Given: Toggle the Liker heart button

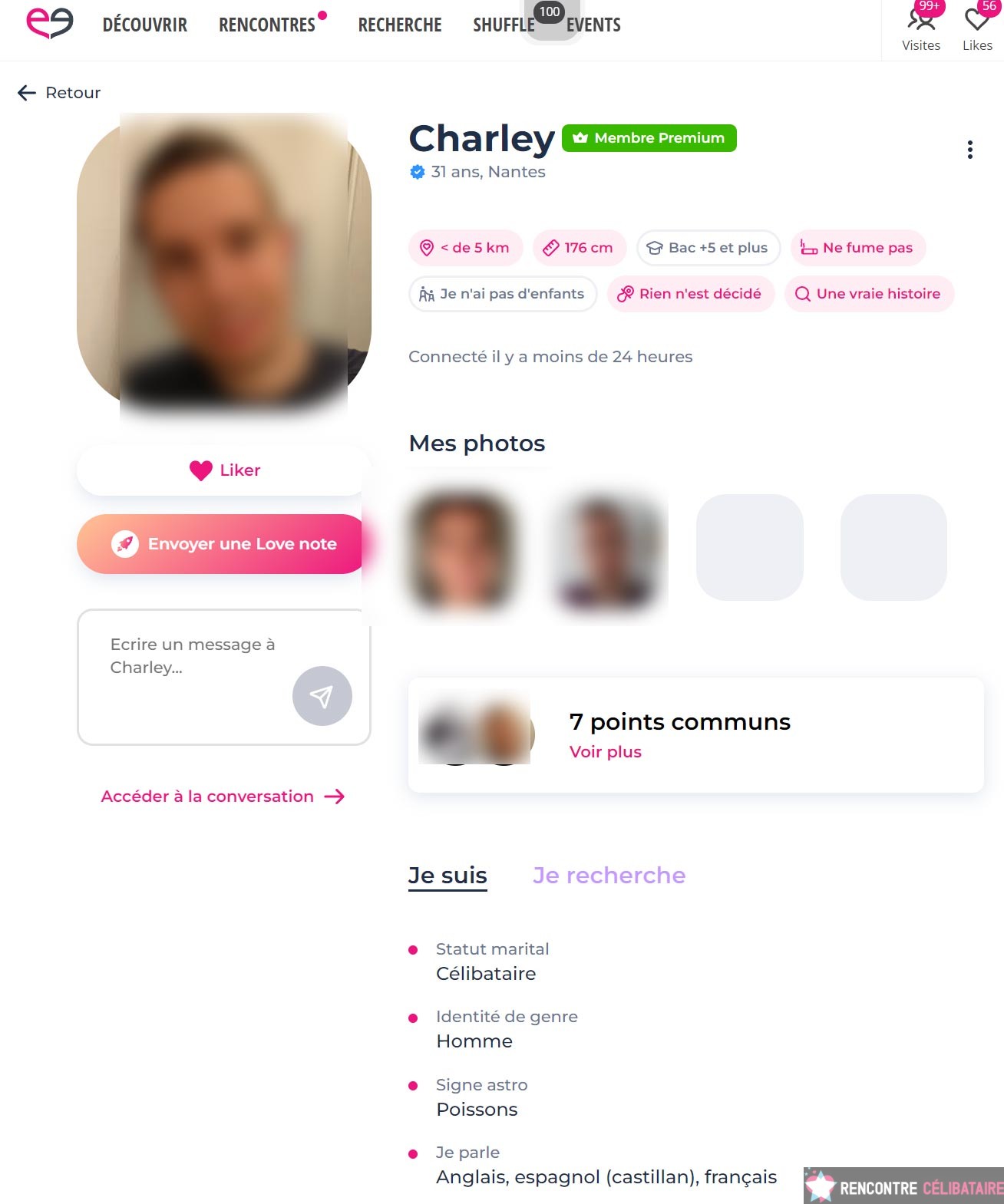Looking at the screenshot, I should pos(223,470).
